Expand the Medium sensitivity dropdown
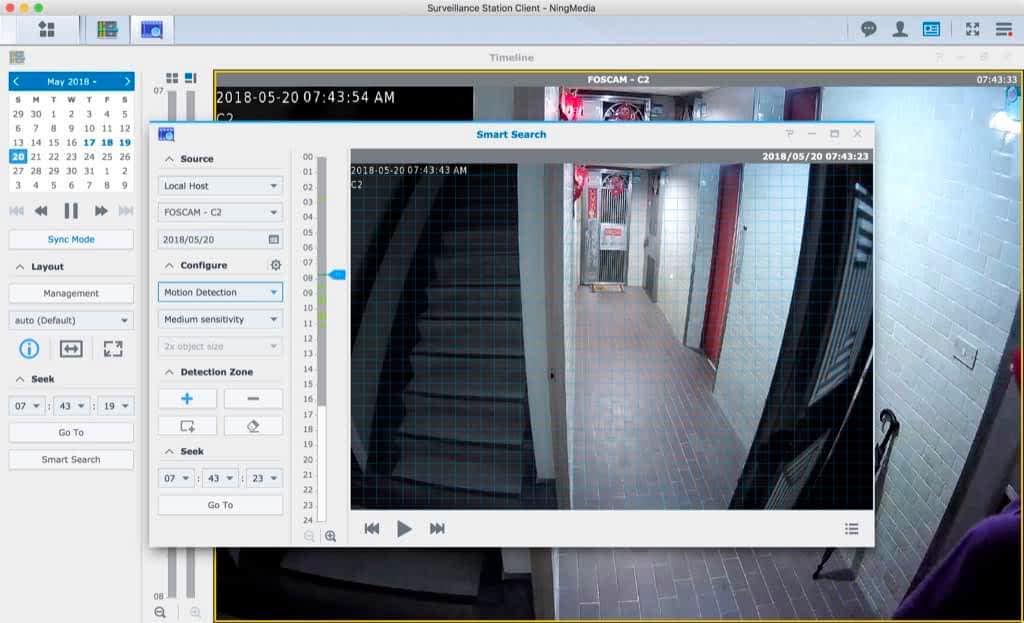This screenshot has width=1024, height=623. pyautogui.click(x=220, y=320)
